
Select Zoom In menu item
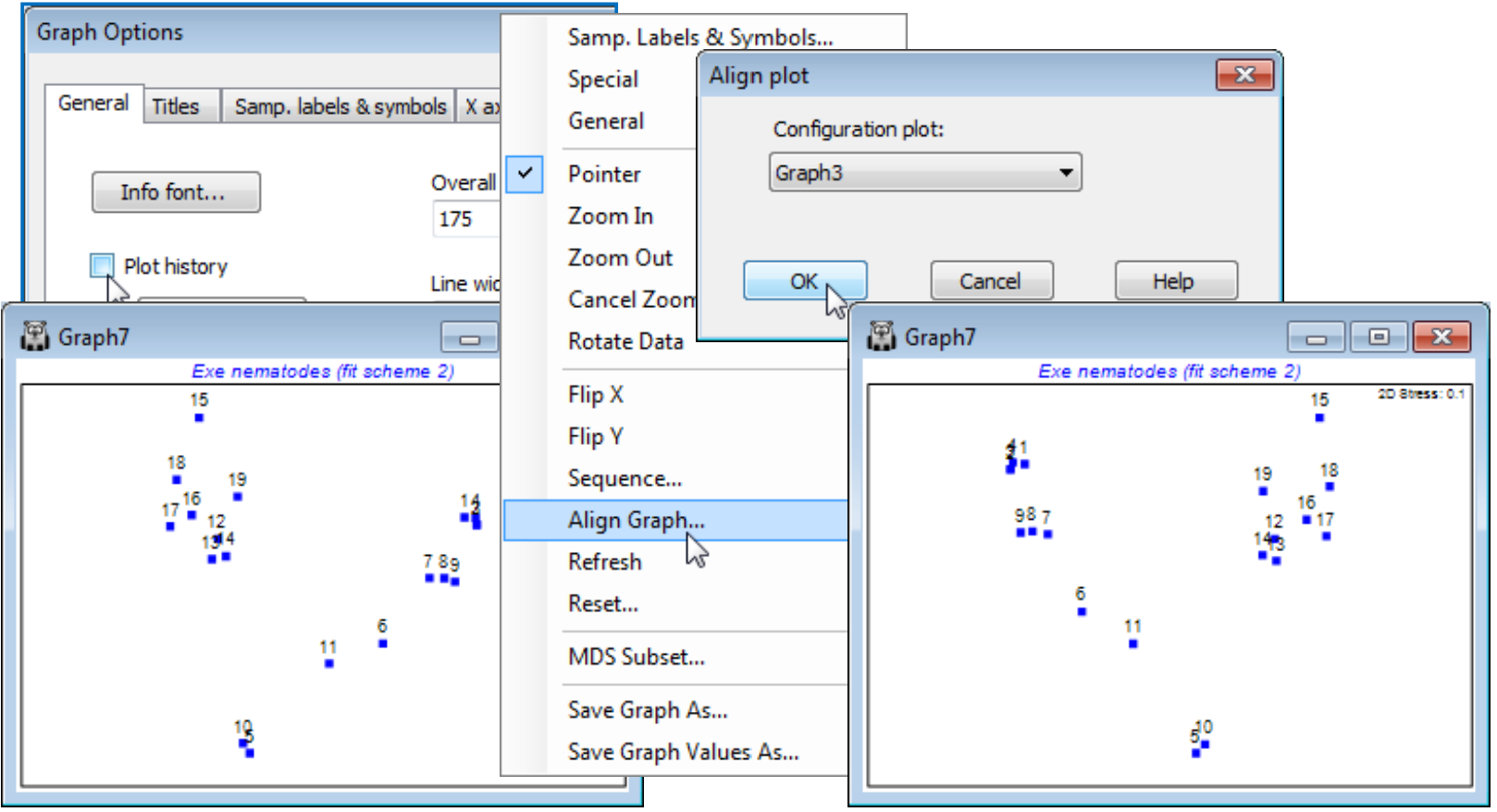click(610, 216)
